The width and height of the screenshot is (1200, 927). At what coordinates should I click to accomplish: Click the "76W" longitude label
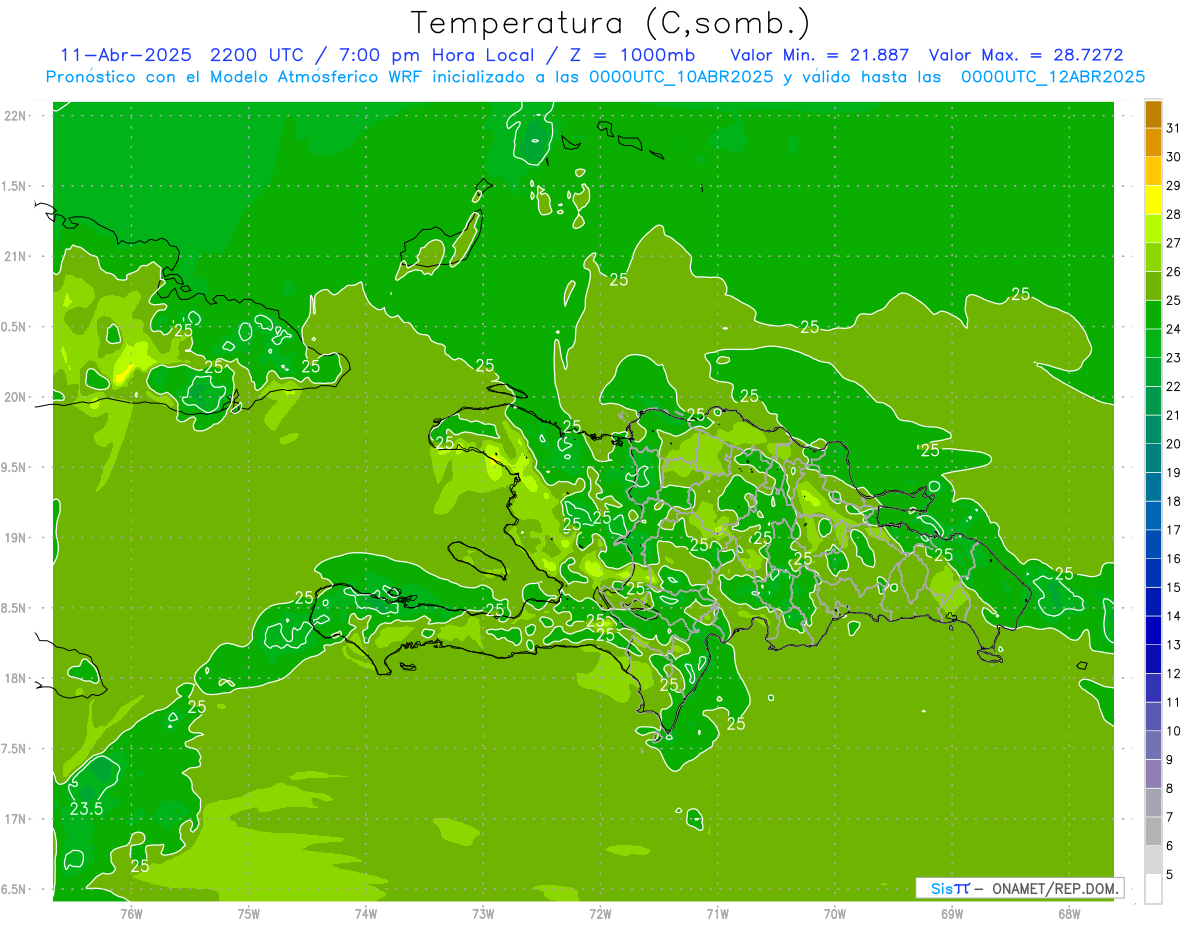coord(131,914)
